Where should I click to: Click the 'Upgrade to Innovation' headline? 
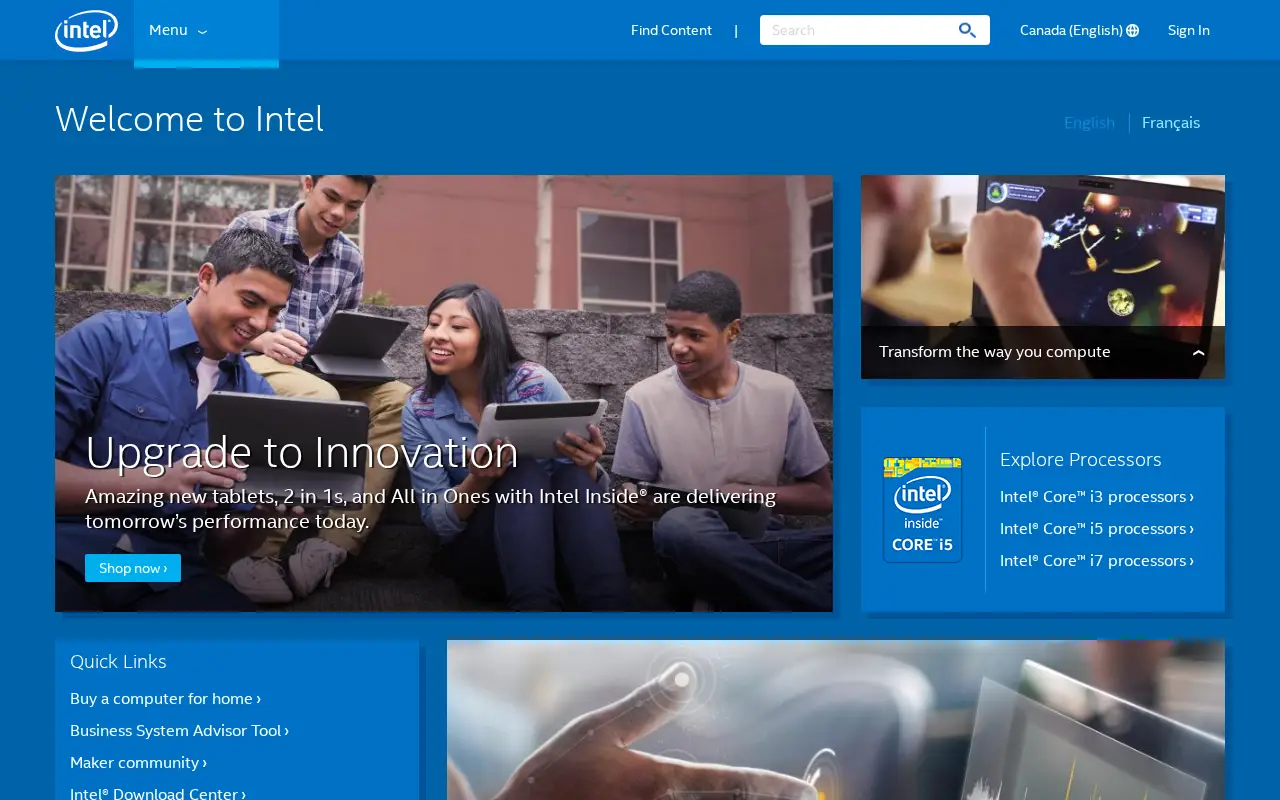pyautogui.click(x=302, y=452)
